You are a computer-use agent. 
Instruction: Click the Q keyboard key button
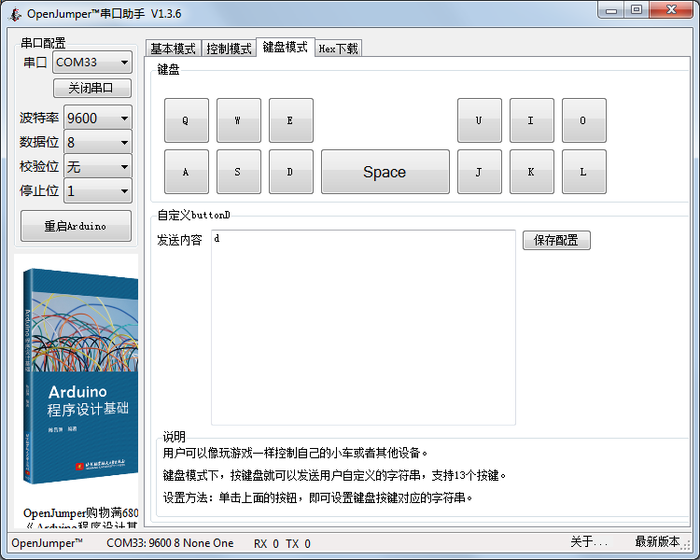coord(186,121)
